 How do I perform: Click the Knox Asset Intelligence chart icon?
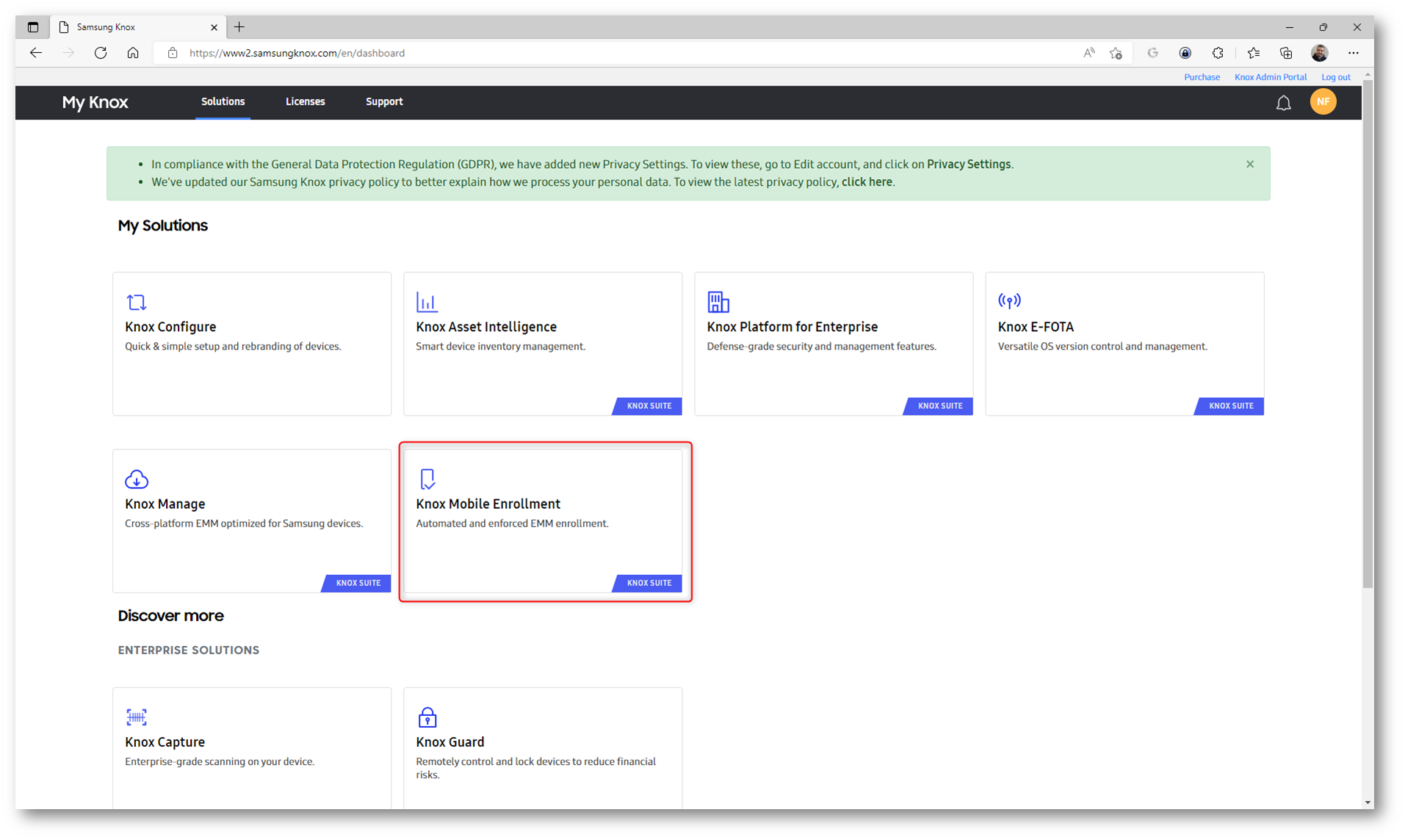point(427,302)
